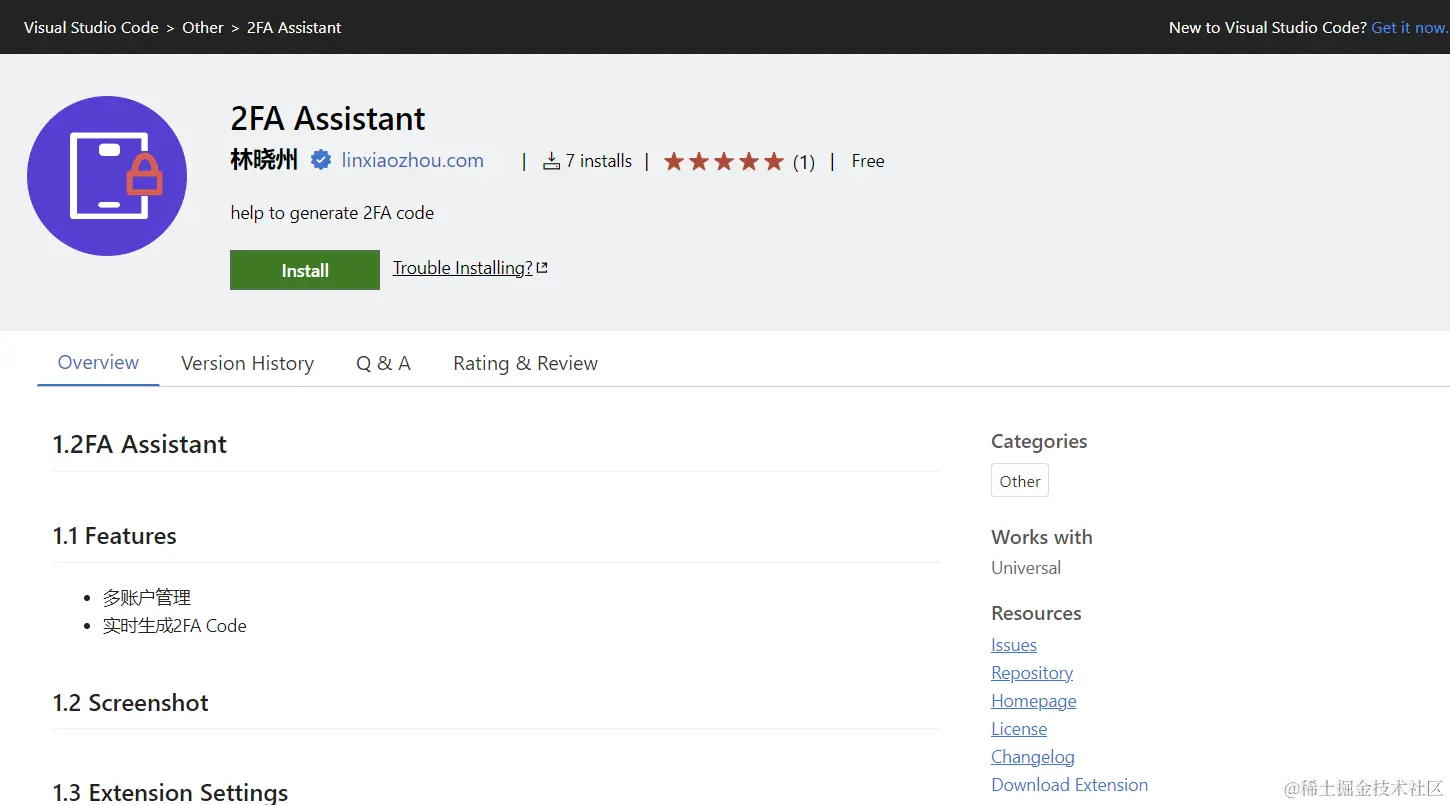Image resolution: width=1450 pixels, height=805 pixels.
Task: Visit the Homepage resource link
Action: point(1033,701)
